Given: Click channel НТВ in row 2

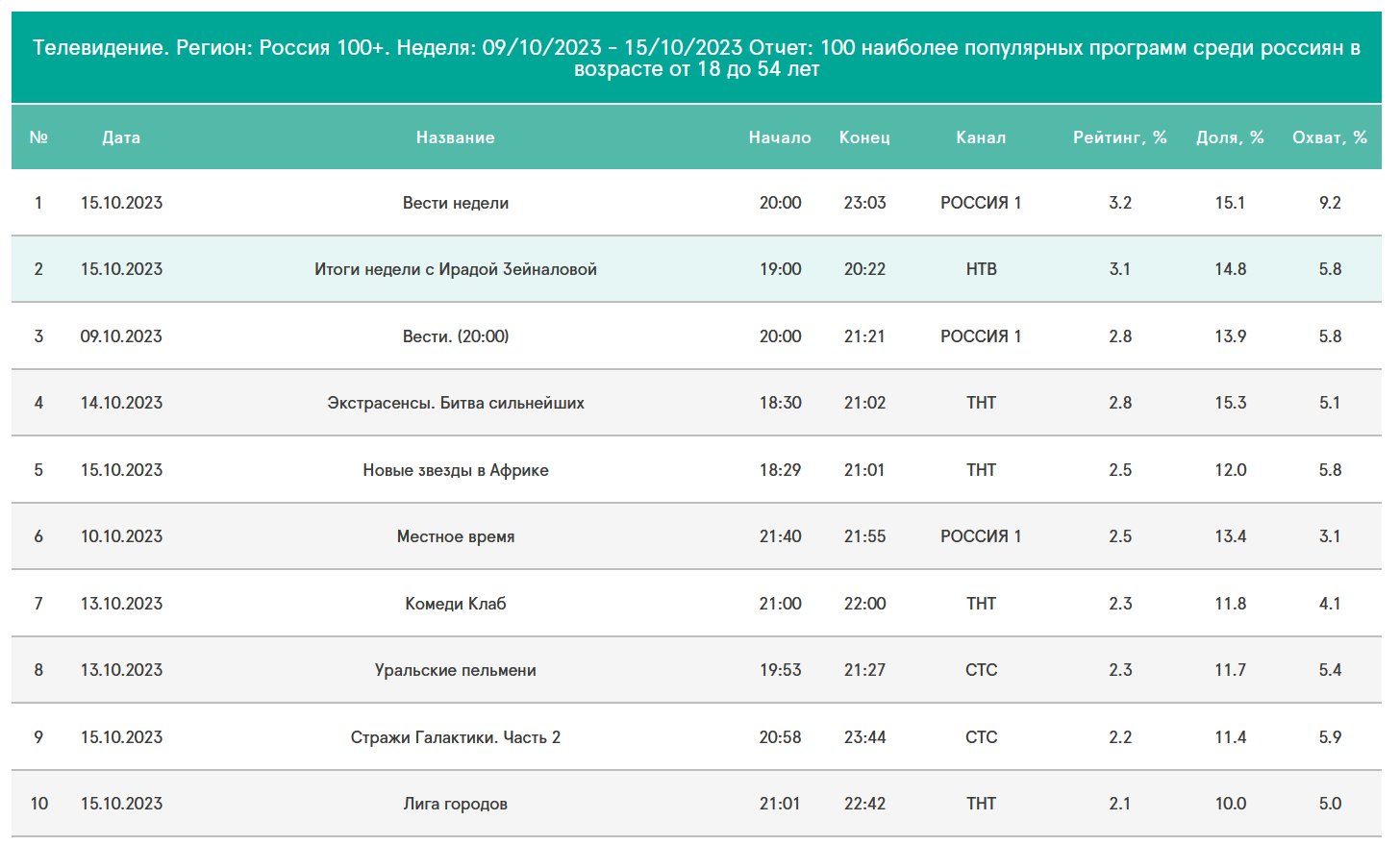Looking at the screenshot, I should click(981, 269).
